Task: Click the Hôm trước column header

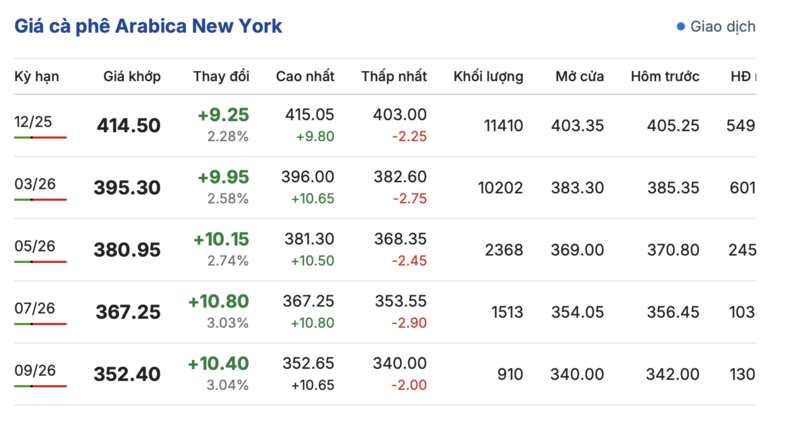Action: point(665,77)
